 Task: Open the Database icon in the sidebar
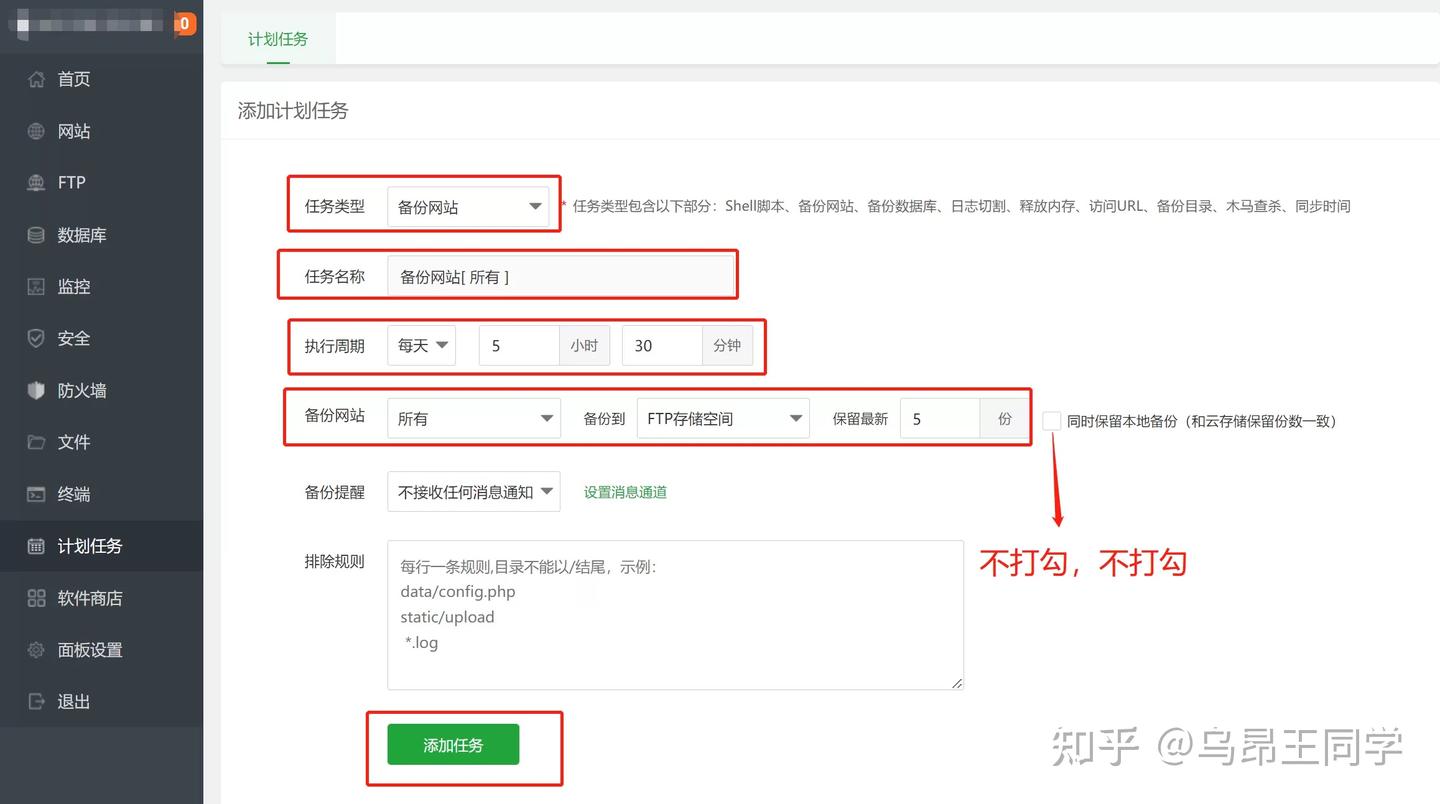(x=36, y=235)
